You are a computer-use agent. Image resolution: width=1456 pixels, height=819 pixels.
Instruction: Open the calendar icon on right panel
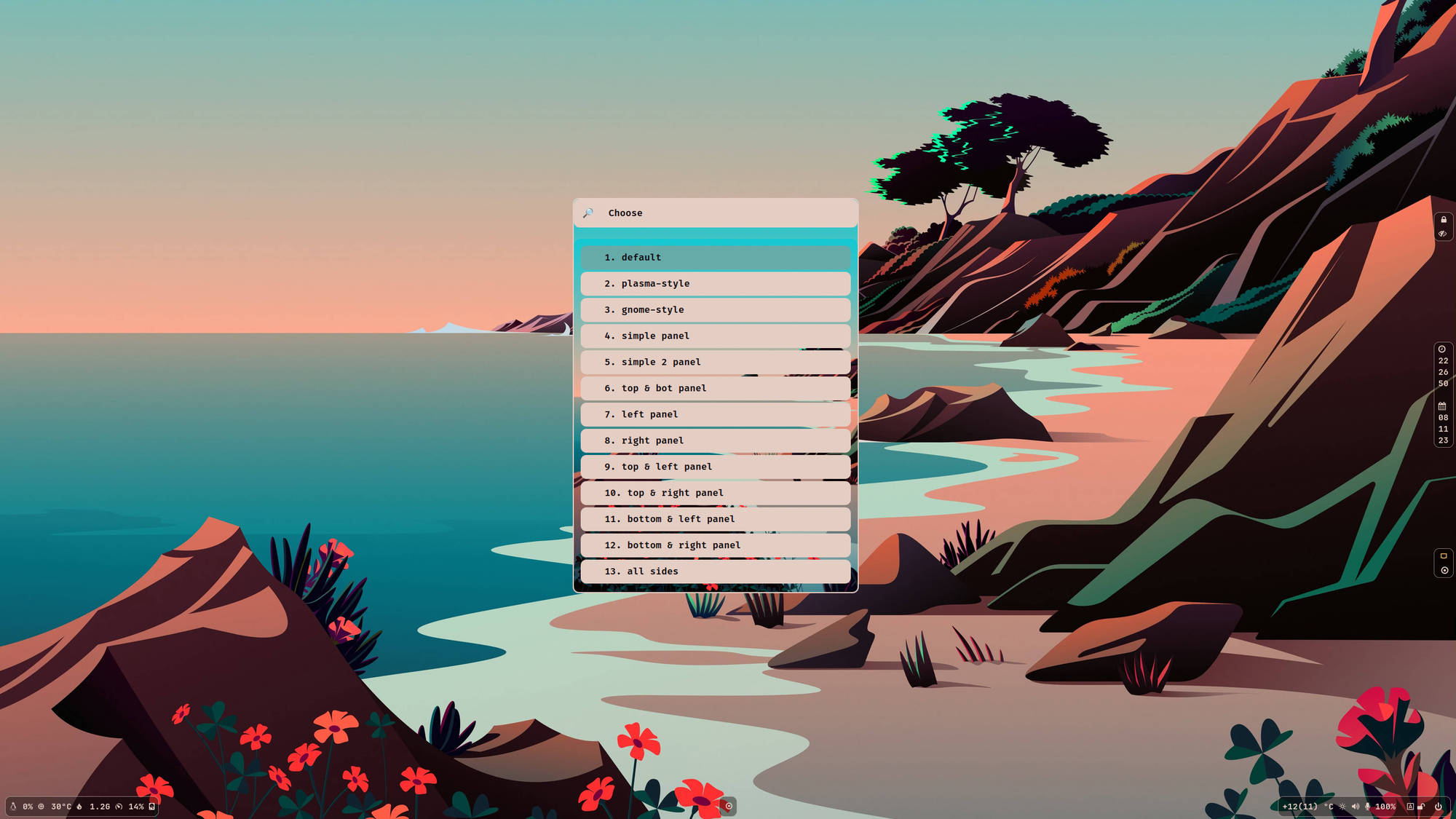coord(1442,405)
